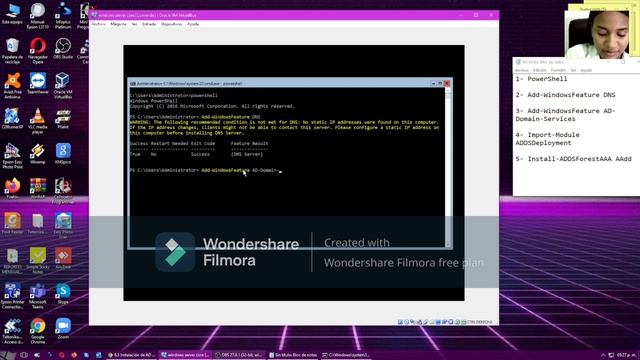Switch to 8.3 Instalación taskbar window

pyautogui.click(x=131, y=355)
